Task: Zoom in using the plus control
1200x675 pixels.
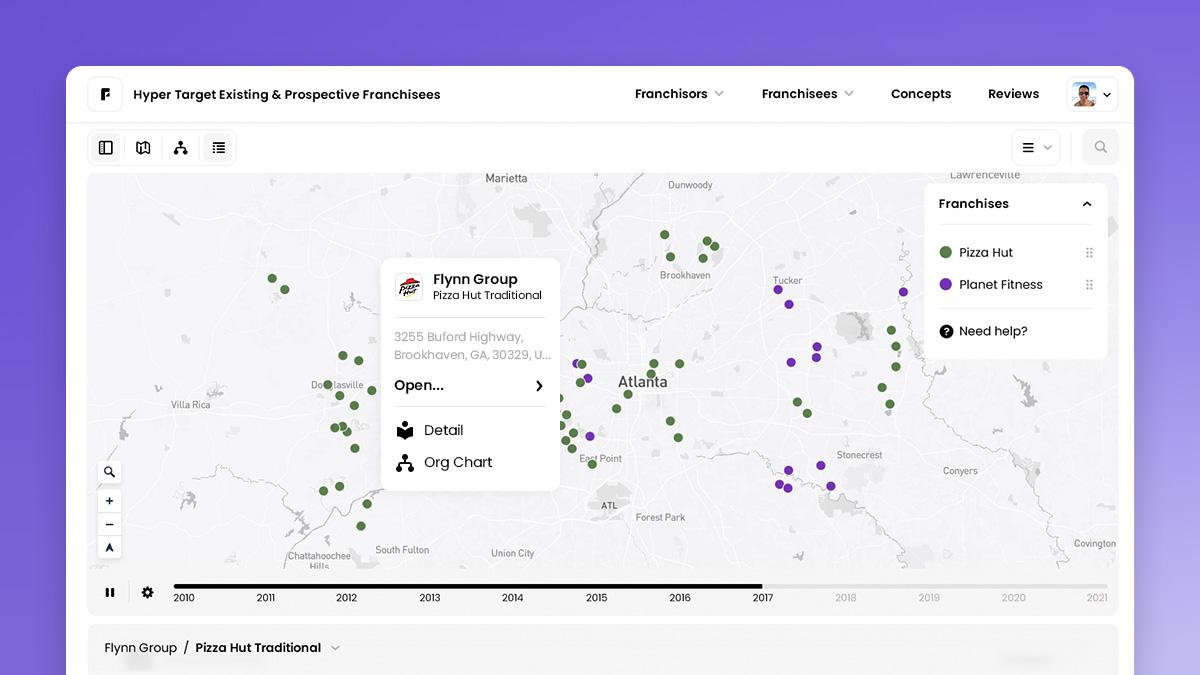Action: click(109, 500)
